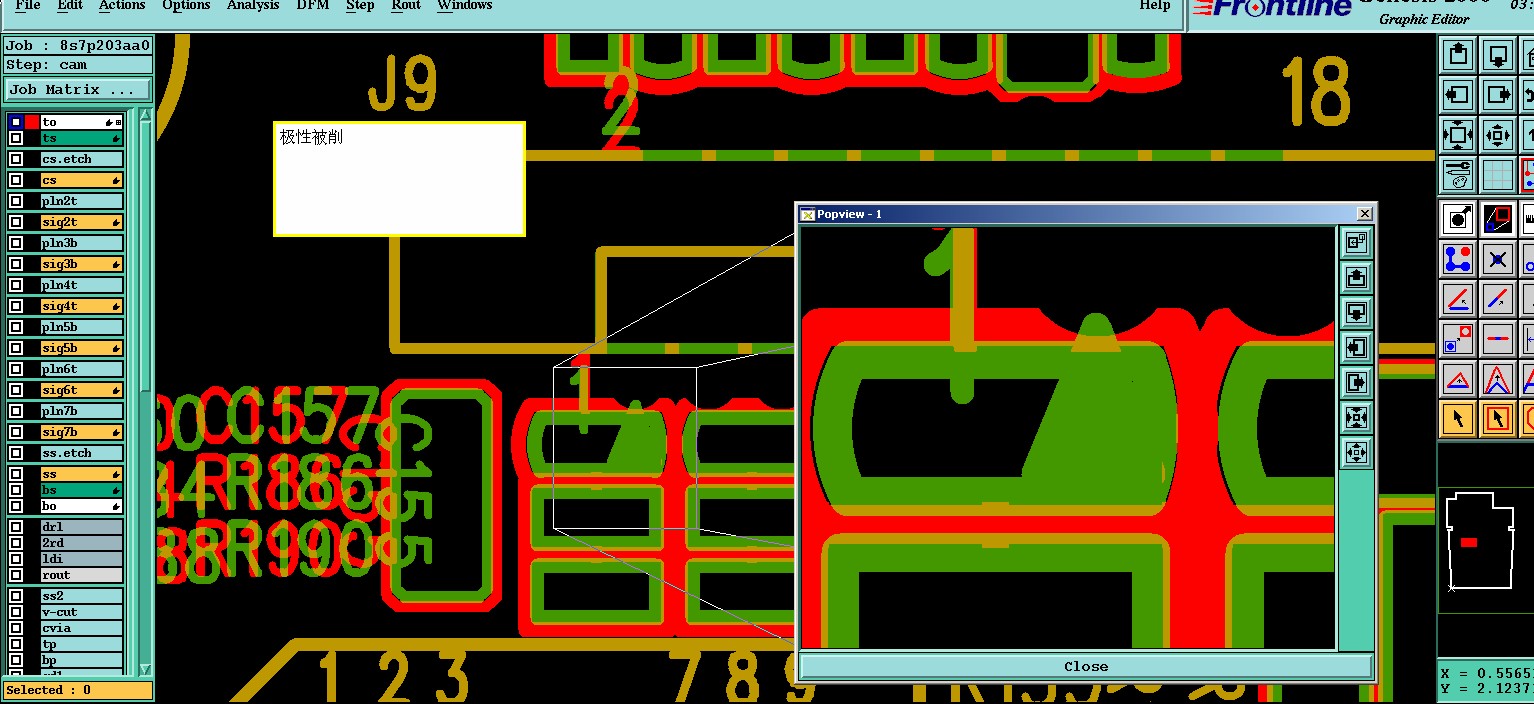Click the red color swatch next to layer to
1534x704 pixels.
coord(32,122)
